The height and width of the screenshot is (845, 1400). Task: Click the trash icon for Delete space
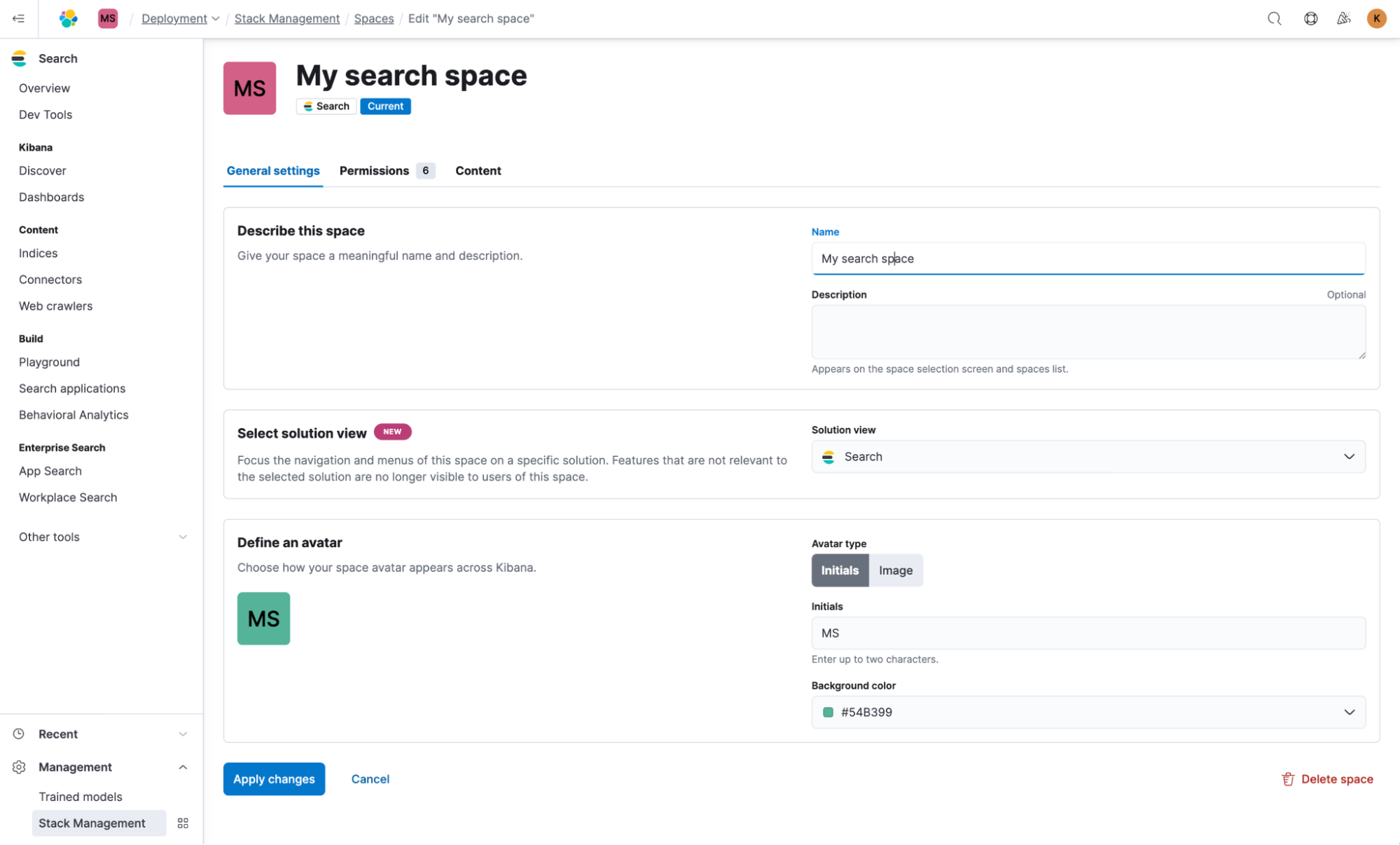(x=1288, y=779)
